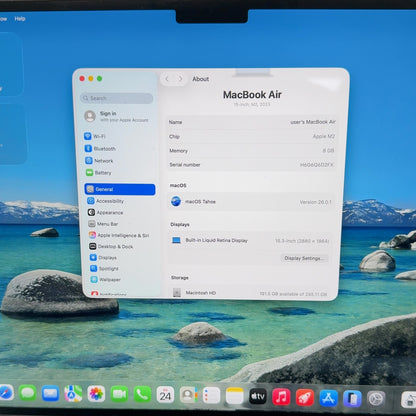
Task: Select Bluetooth in the sidebar
Action: pyautogui.click(x=100, y=148)
